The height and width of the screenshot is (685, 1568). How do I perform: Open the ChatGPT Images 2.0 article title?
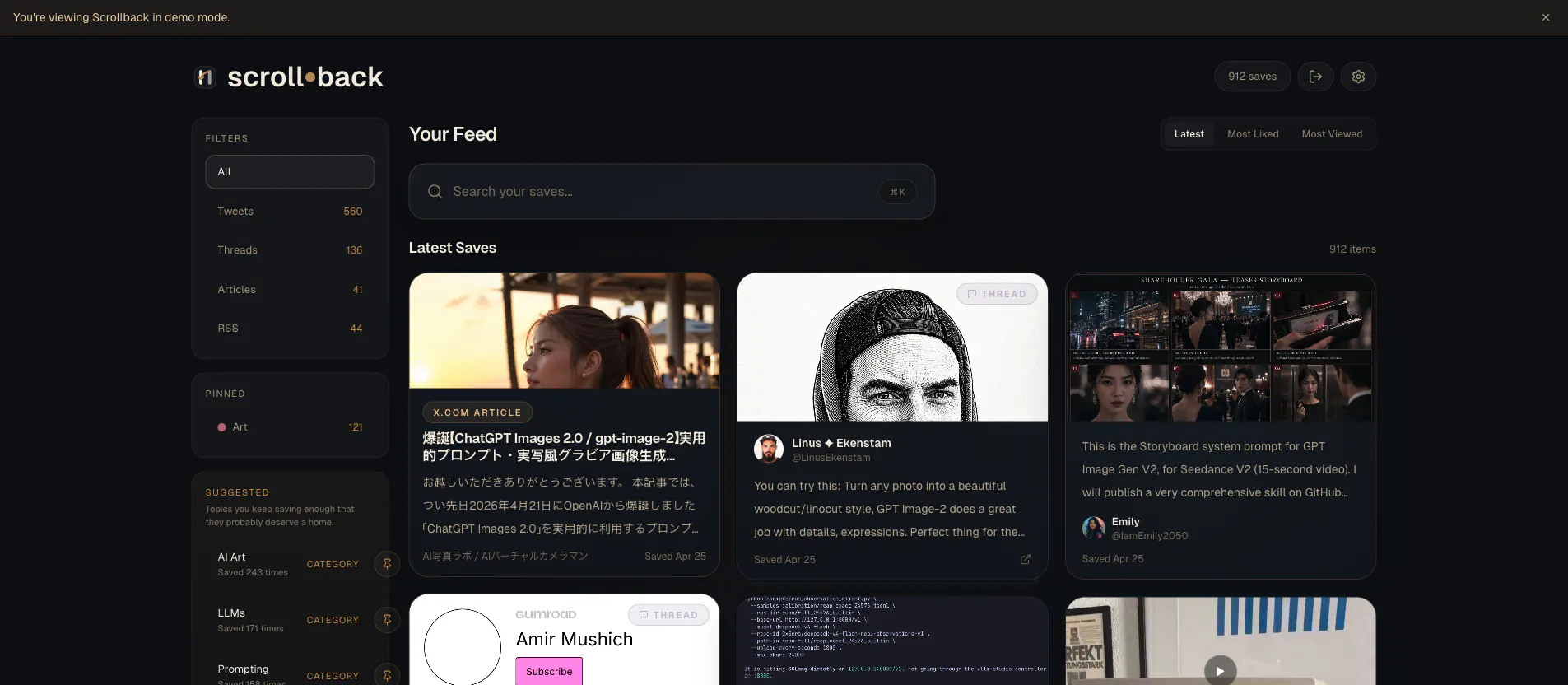click(564, 447)
